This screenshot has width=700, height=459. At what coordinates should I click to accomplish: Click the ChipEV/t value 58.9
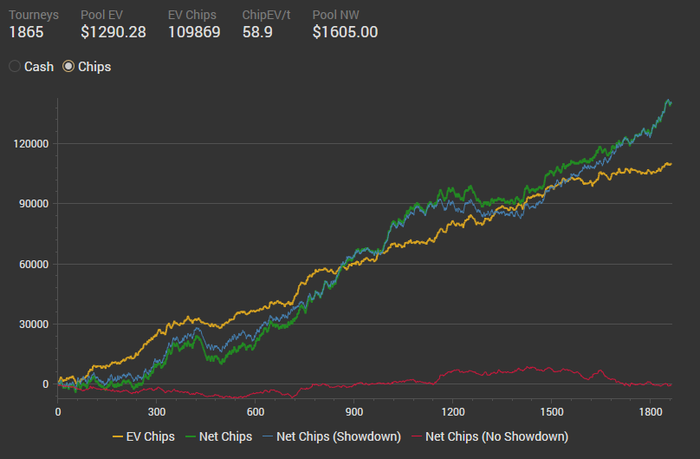point(259,32)
